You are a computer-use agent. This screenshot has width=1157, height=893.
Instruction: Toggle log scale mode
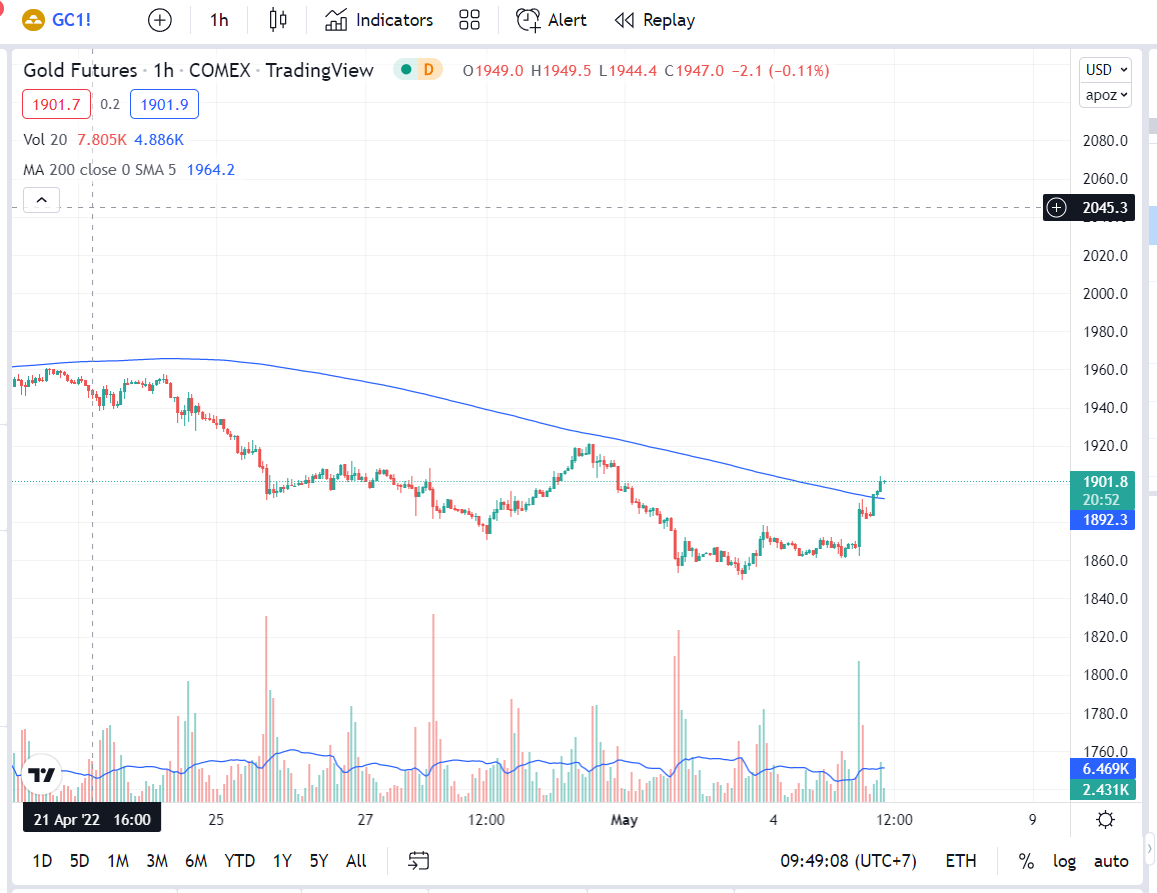[1064, 861]
